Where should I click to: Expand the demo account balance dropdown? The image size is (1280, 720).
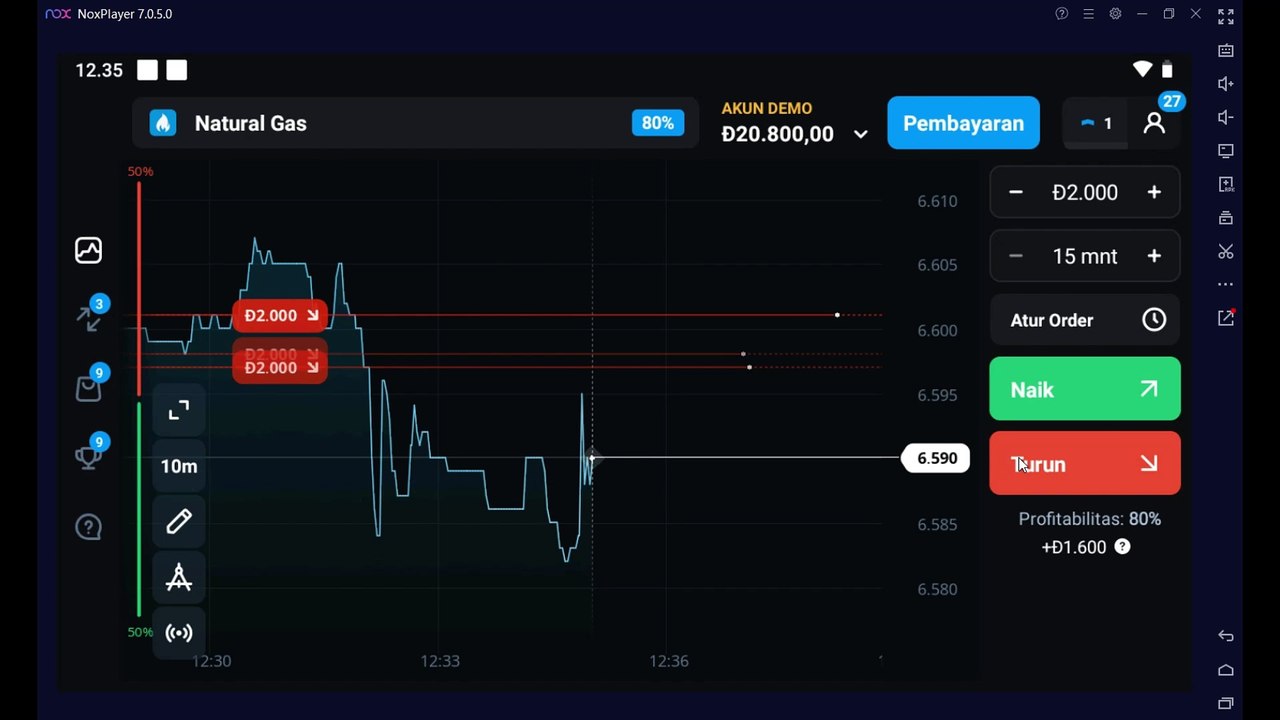(860, 134)
